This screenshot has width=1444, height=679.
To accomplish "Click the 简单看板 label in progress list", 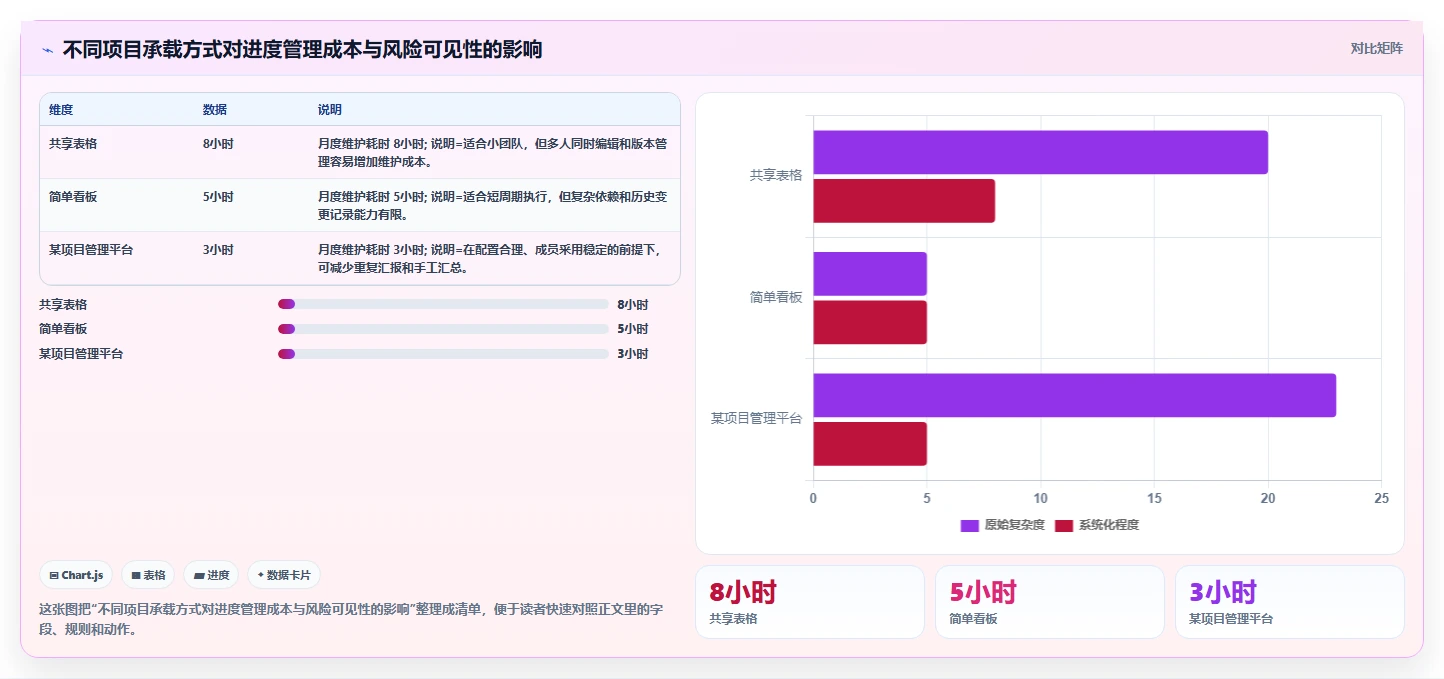I will [x=63, y=329].
